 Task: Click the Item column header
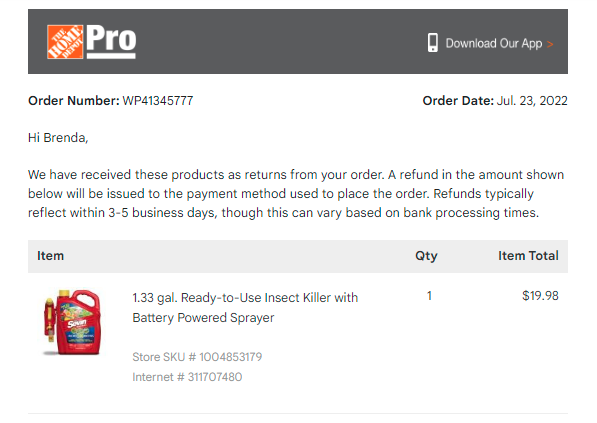point(50,256)
